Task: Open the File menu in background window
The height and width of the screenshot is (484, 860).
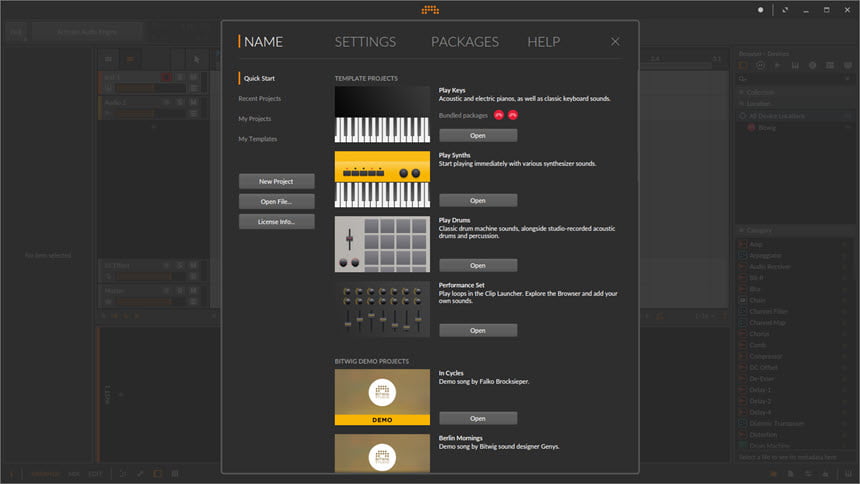Action: (16, 32)
